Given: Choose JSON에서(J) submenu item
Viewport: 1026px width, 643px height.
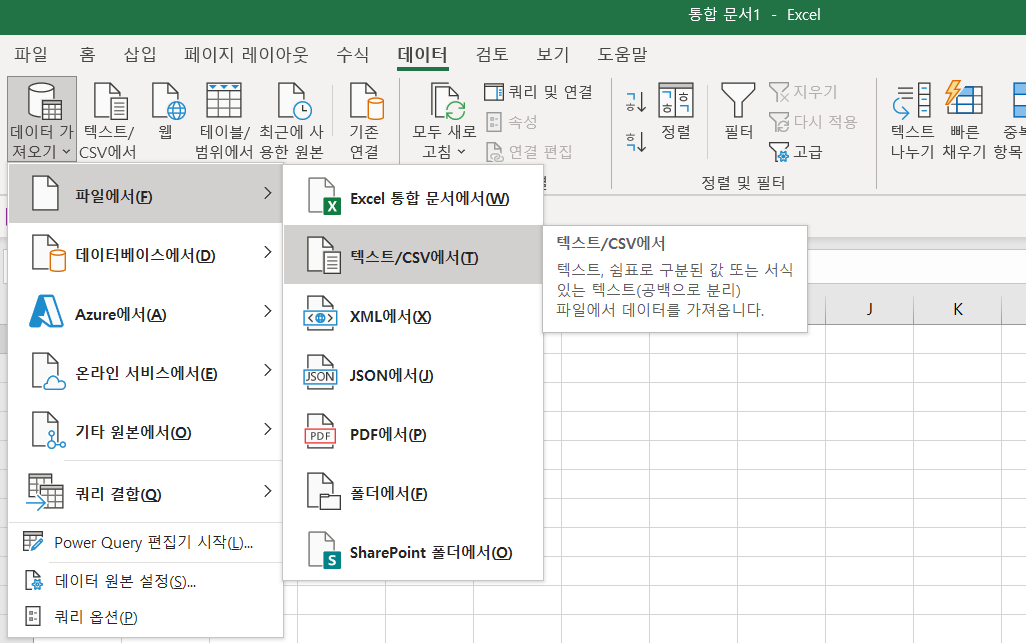Looking at the screenshot, I should (x=414, y=374).
